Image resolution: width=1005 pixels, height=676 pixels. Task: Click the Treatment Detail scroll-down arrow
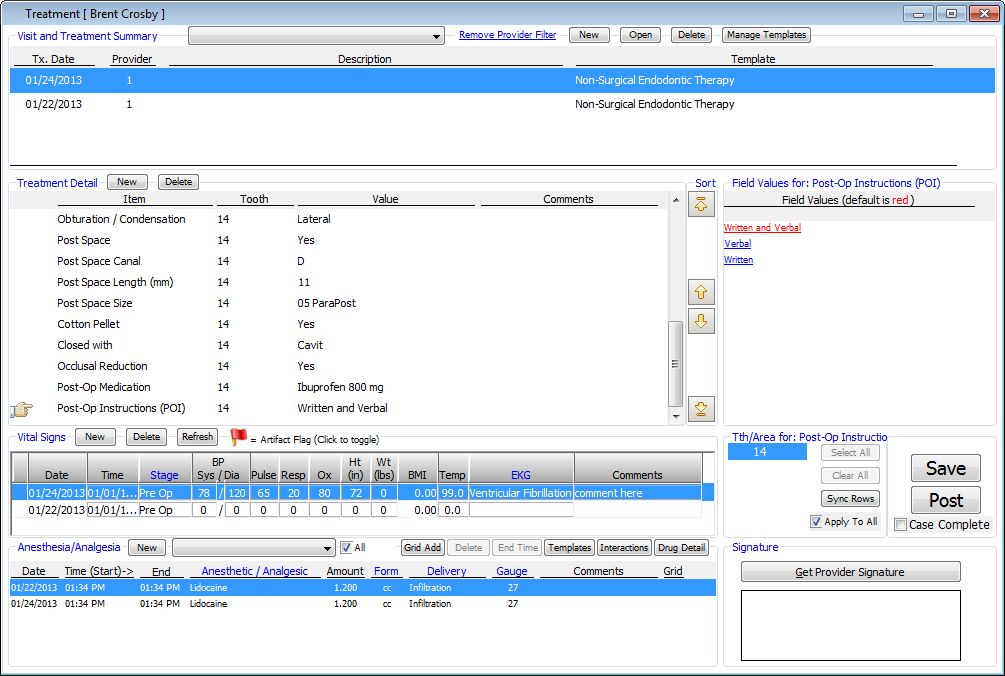[676, 414]
